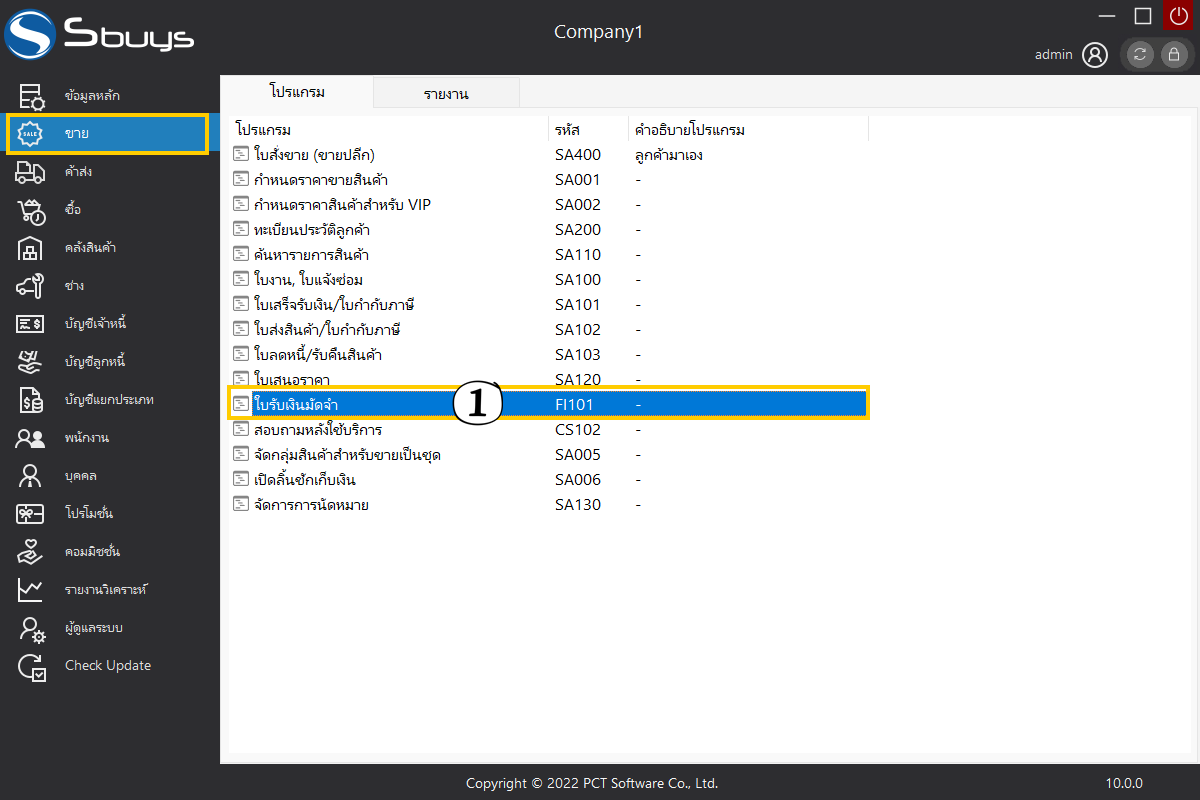
Task: Click the lock screen icon
Action: pos(1173,55)
